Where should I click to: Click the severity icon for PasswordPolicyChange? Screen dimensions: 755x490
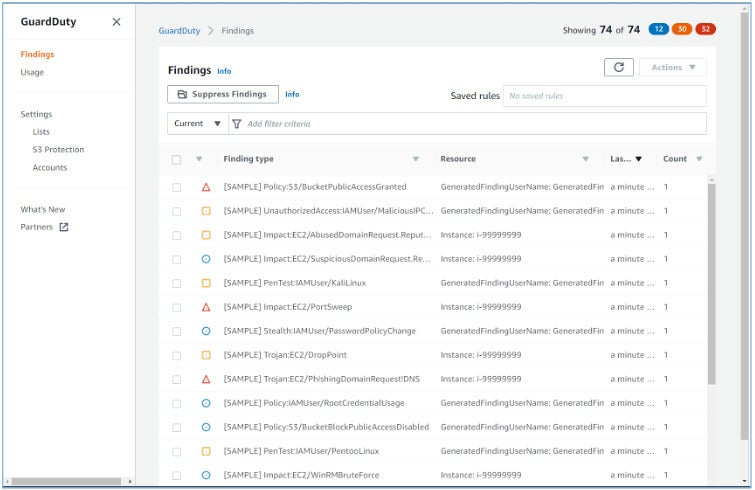pos(206,331)
